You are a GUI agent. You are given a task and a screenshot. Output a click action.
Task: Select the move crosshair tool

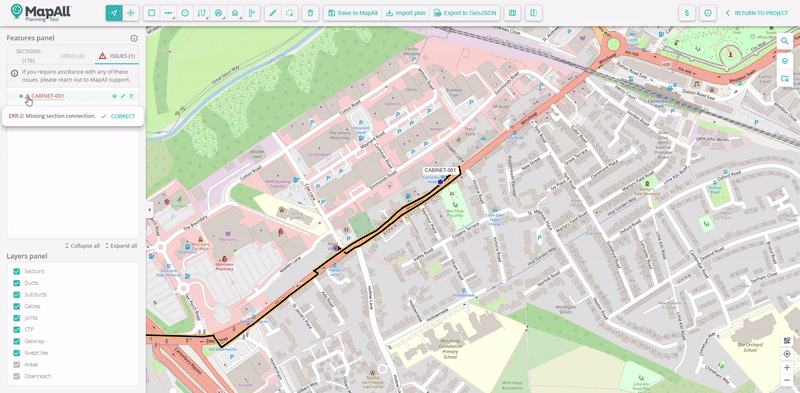coord(131,13)
